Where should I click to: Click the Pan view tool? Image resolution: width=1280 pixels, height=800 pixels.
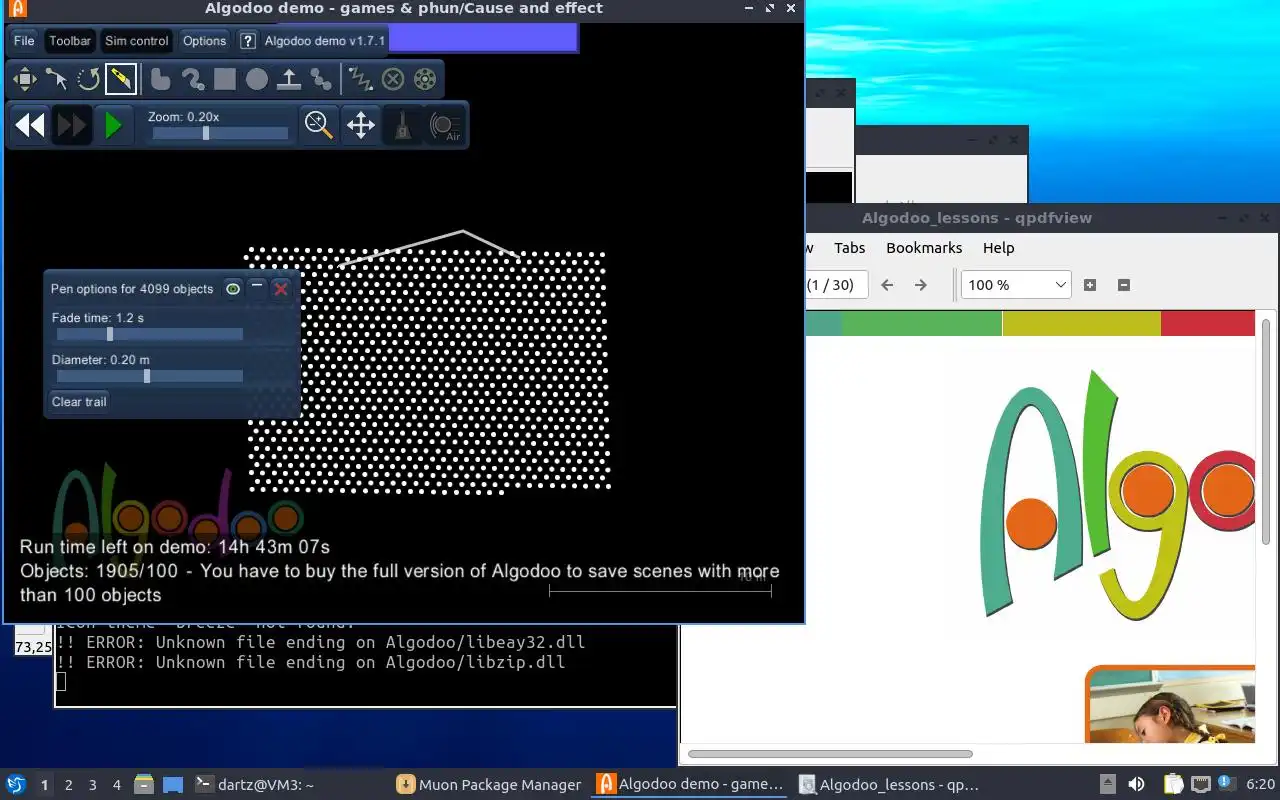361,125
